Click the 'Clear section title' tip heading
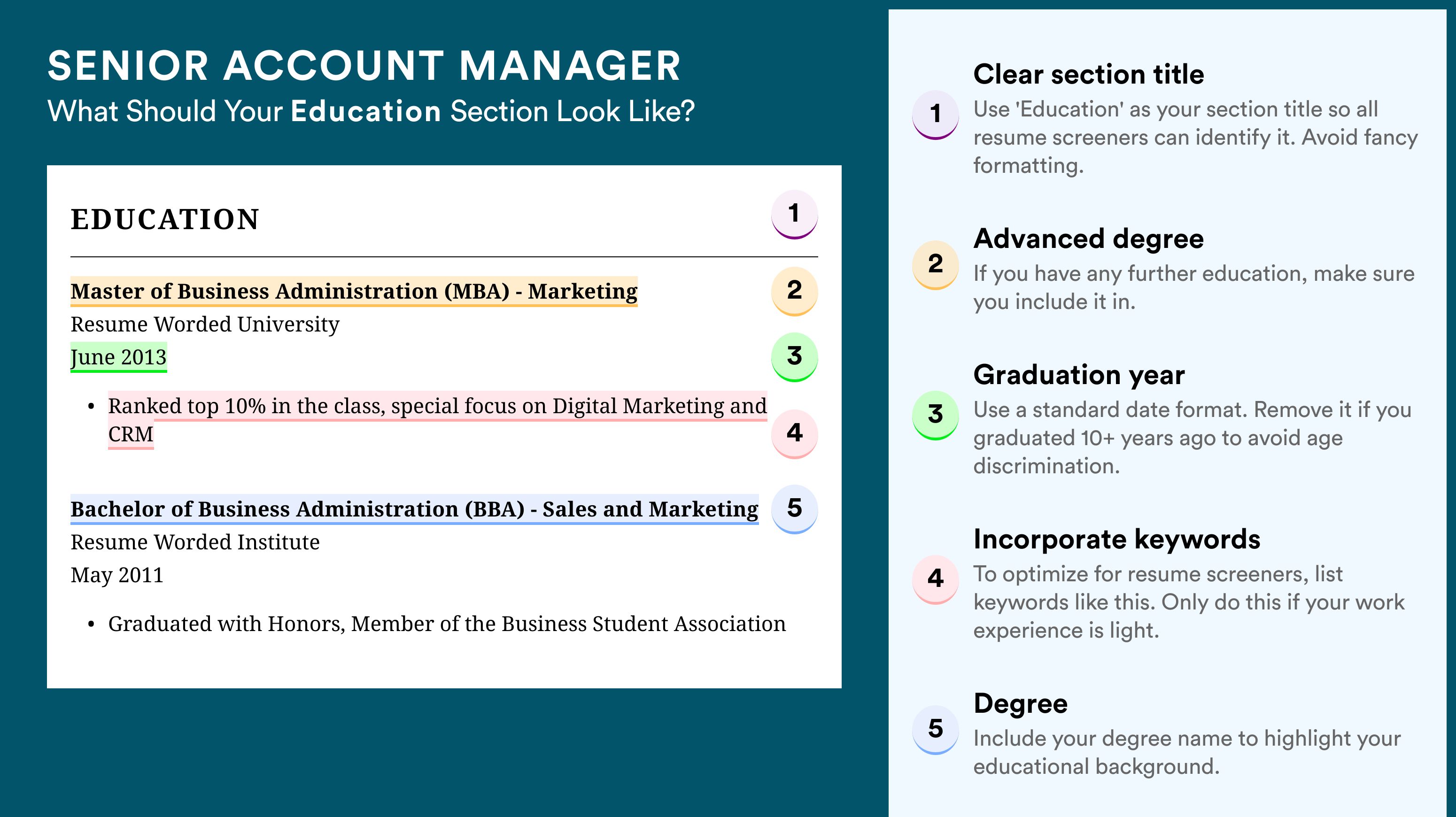 1089,75
